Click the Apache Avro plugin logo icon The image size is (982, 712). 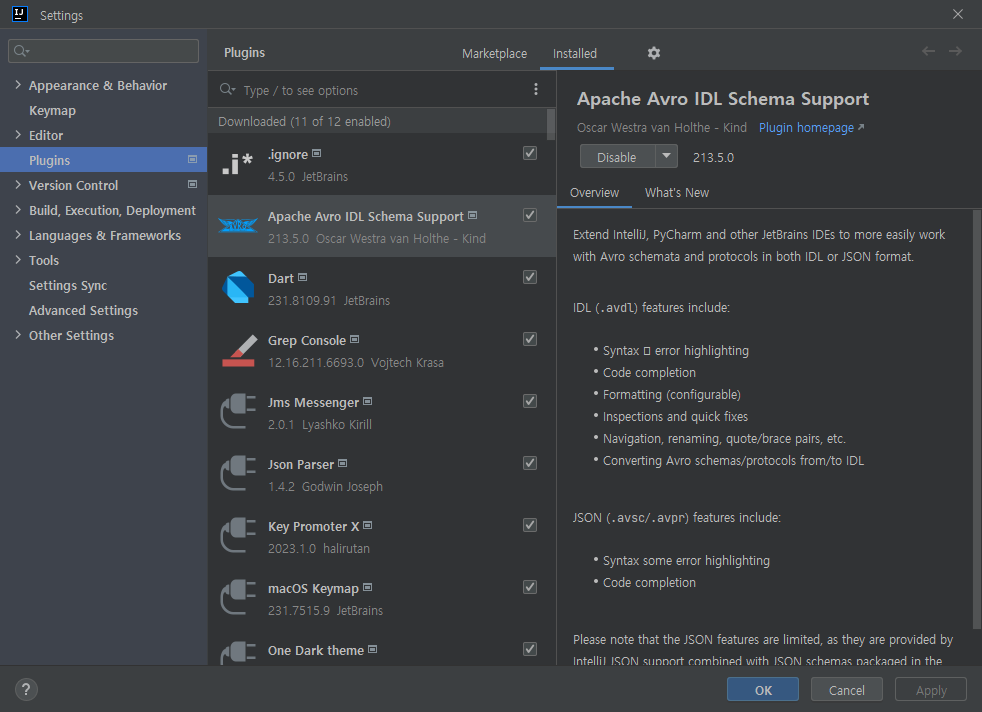[237, 225]
